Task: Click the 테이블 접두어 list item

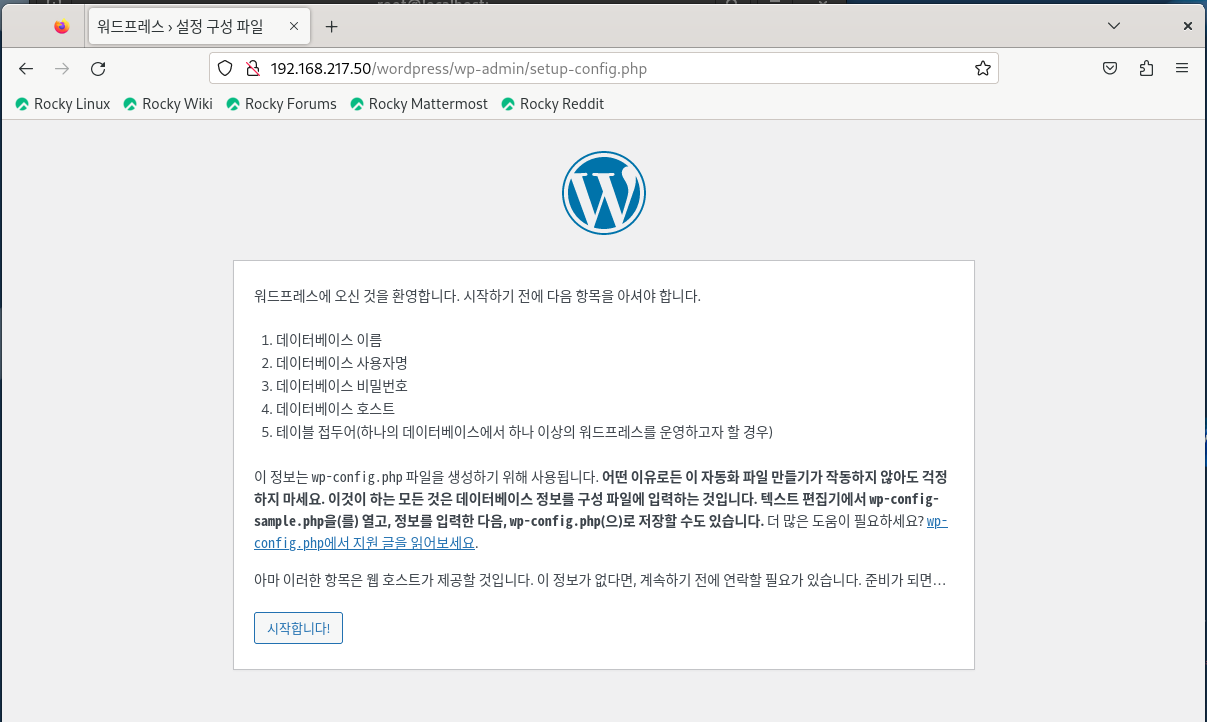Action: (x=525, y=432)
